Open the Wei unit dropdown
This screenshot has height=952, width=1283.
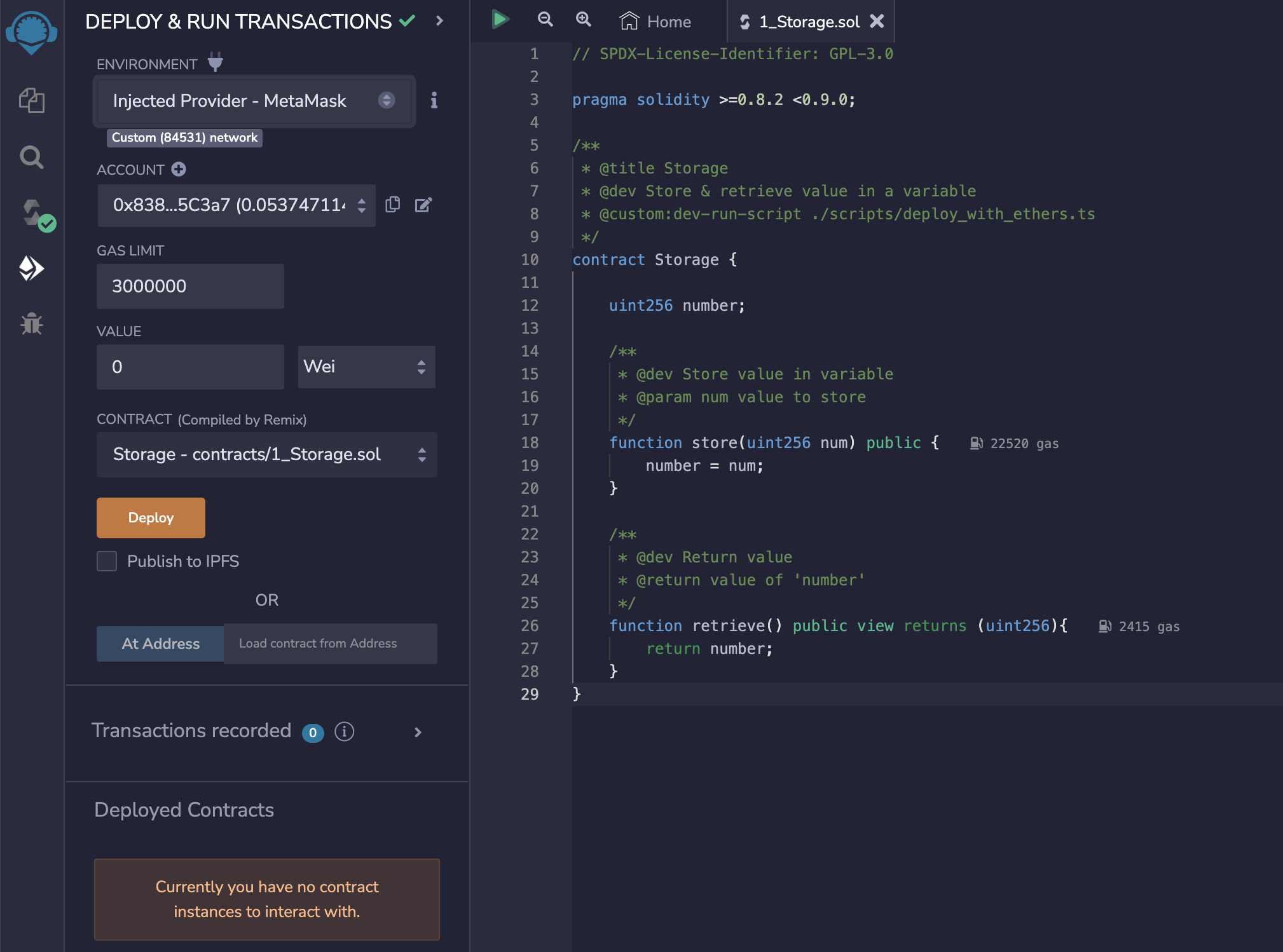tap(366, 367)
